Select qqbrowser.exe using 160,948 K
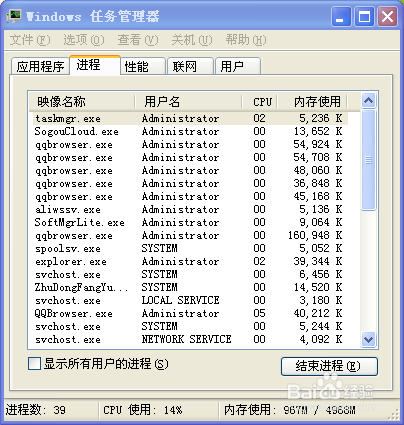404x425 pixels. coord(191,235)
